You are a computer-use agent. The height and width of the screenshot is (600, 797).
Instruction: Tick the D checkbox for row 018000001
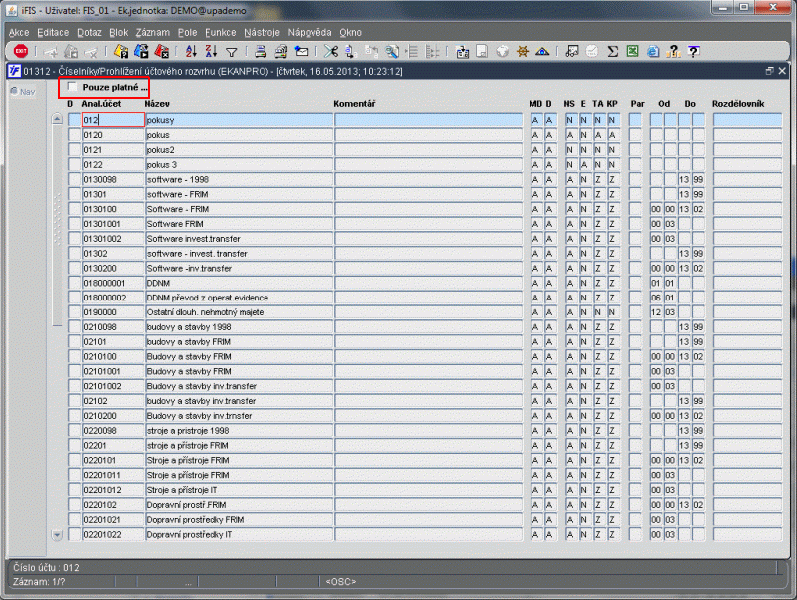point(75,283)
